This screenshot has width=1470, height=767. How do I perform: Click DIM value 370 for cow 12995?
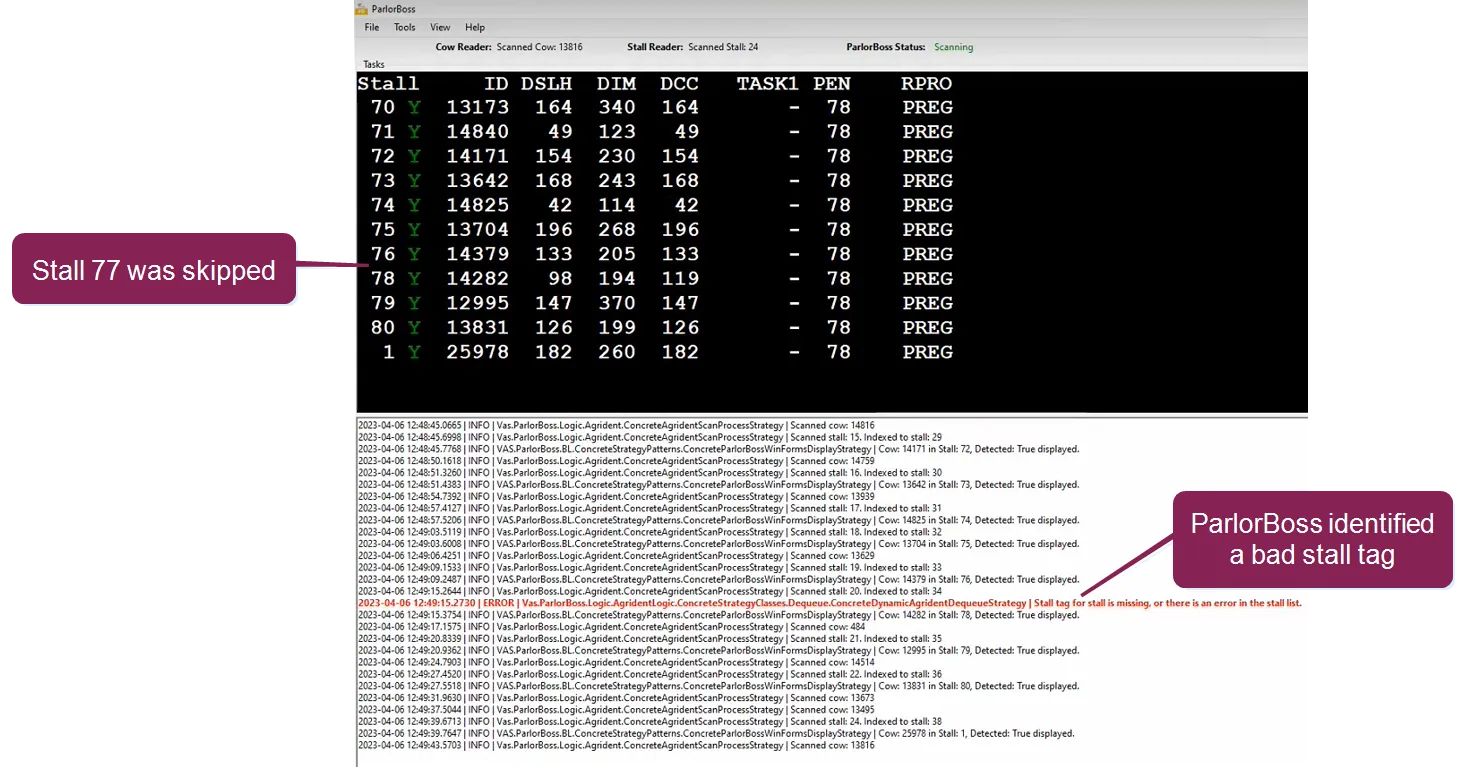coord(616,303)
